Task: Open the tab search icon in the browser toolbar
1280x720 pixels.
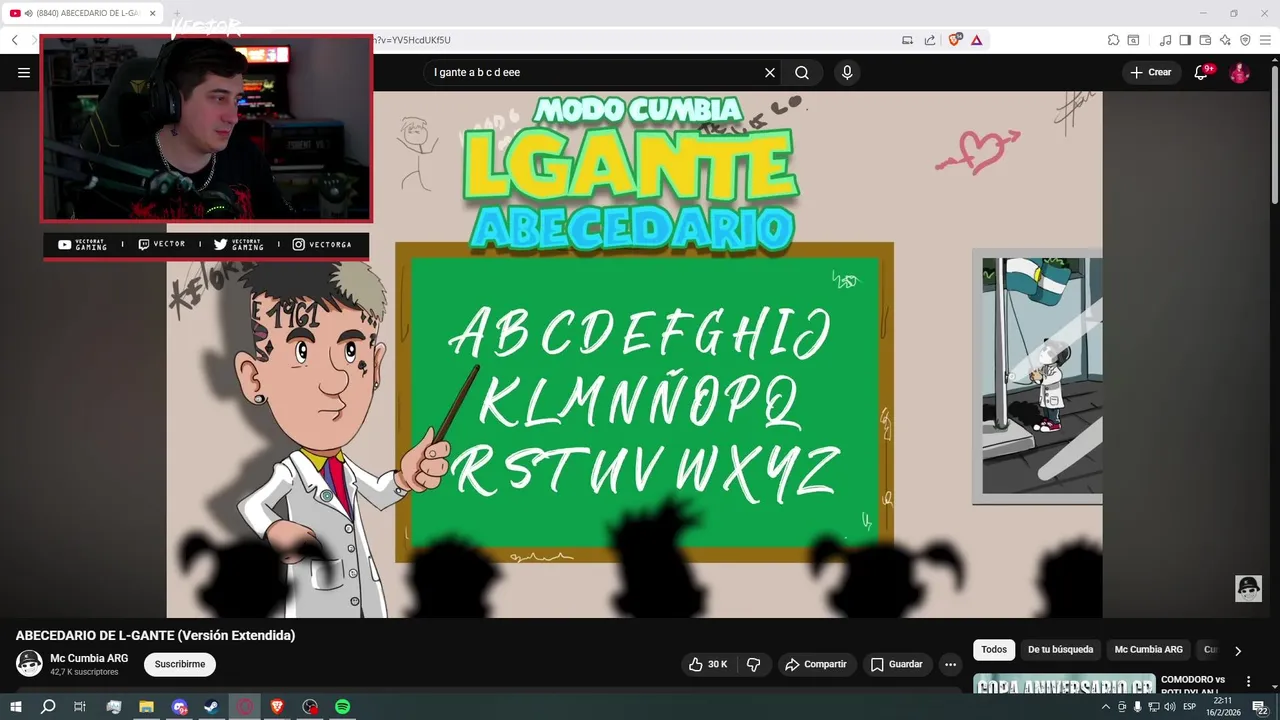Action: click(1133, 40)
